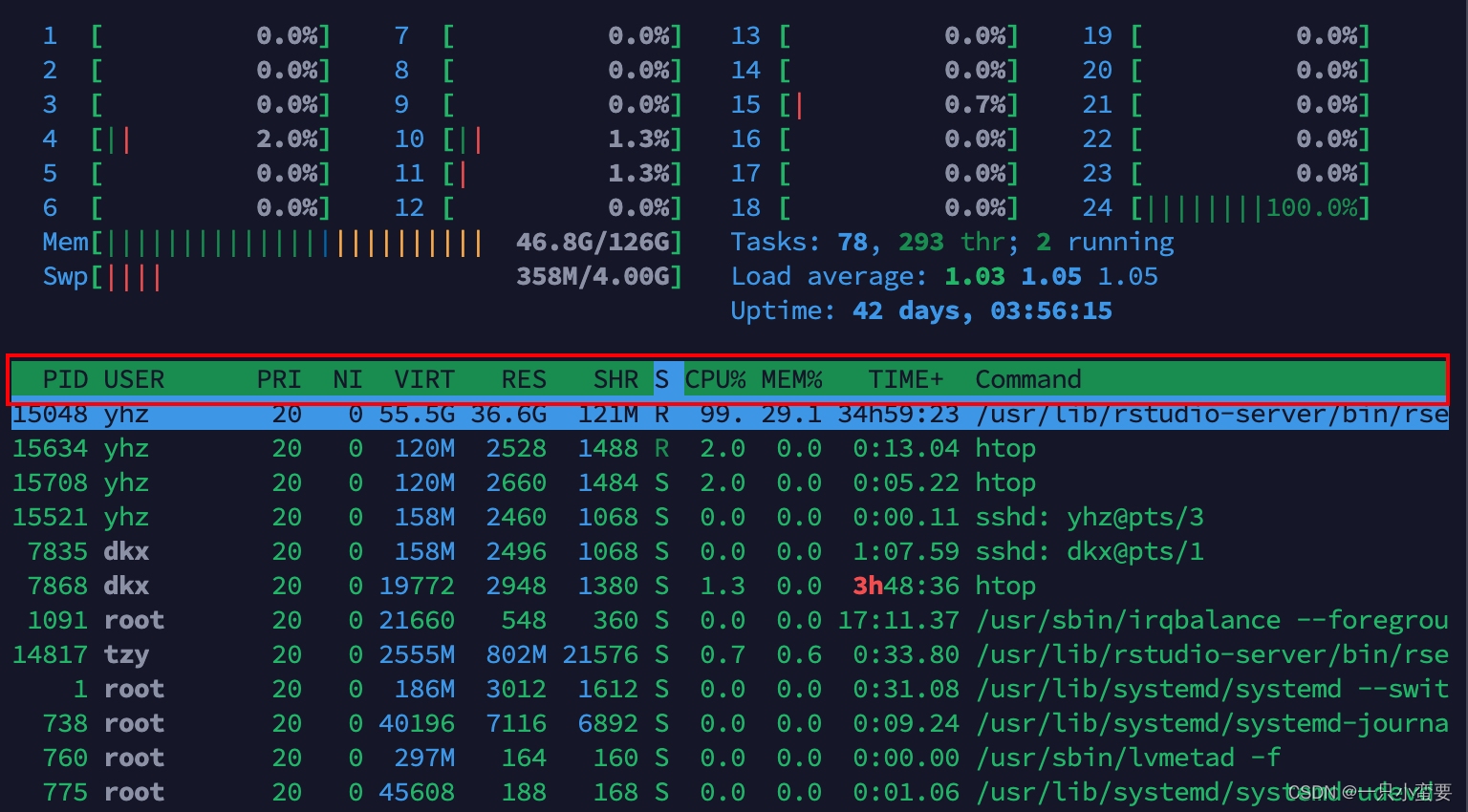Click the VIRT column header

click(423, 379)
